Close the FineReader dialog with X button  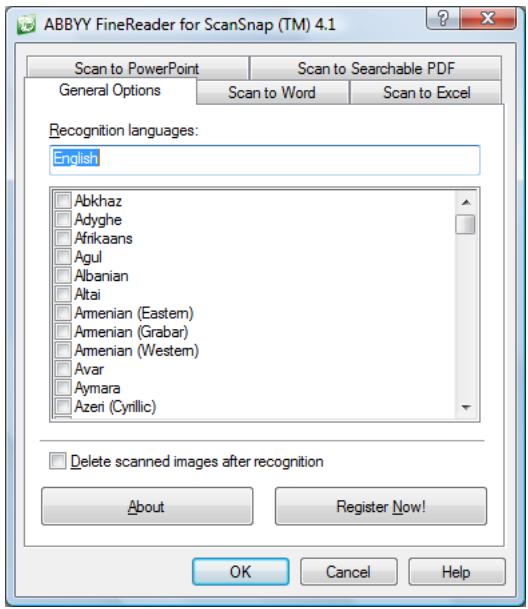pos(487,18)
